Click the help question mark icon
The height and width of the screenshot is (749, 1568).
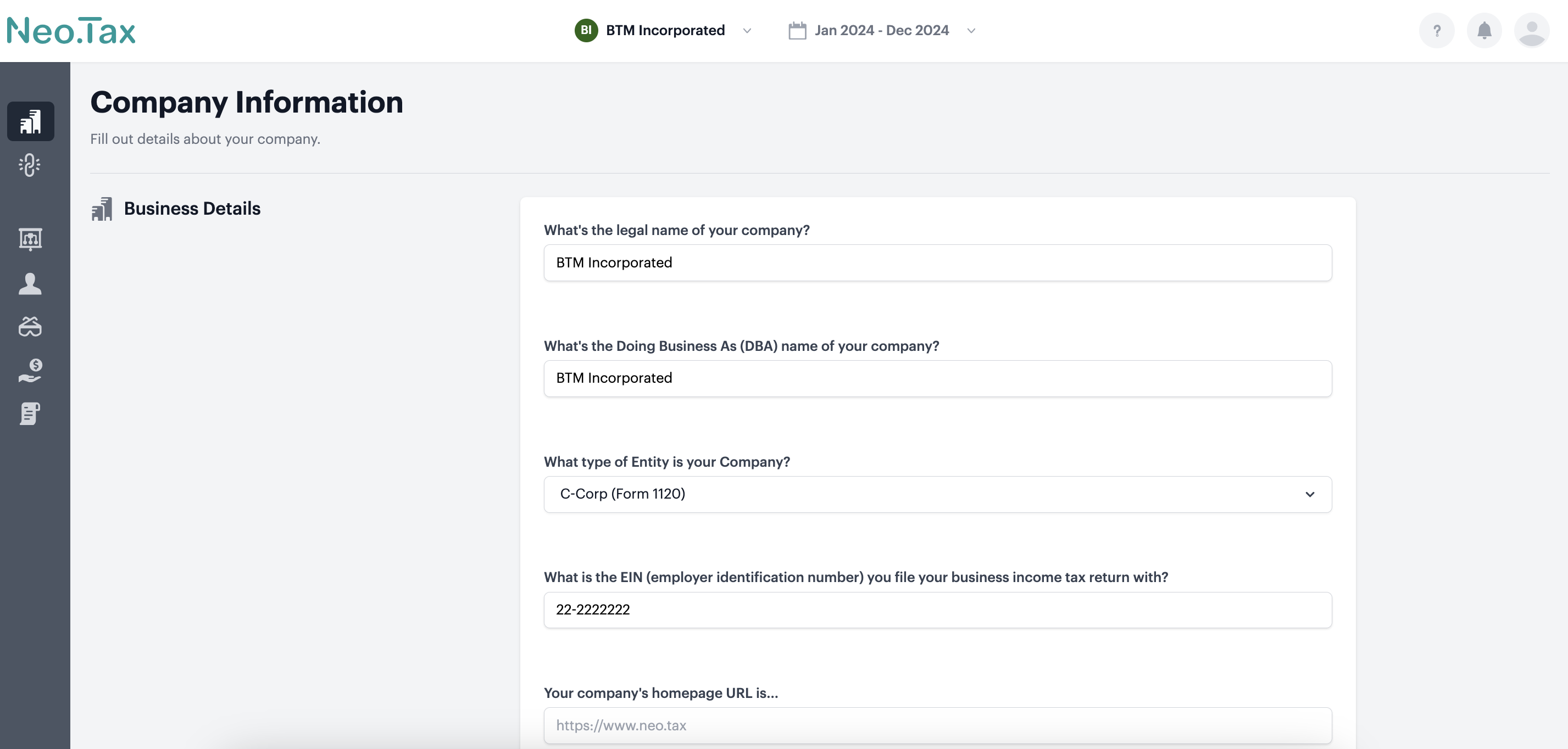1437,30
